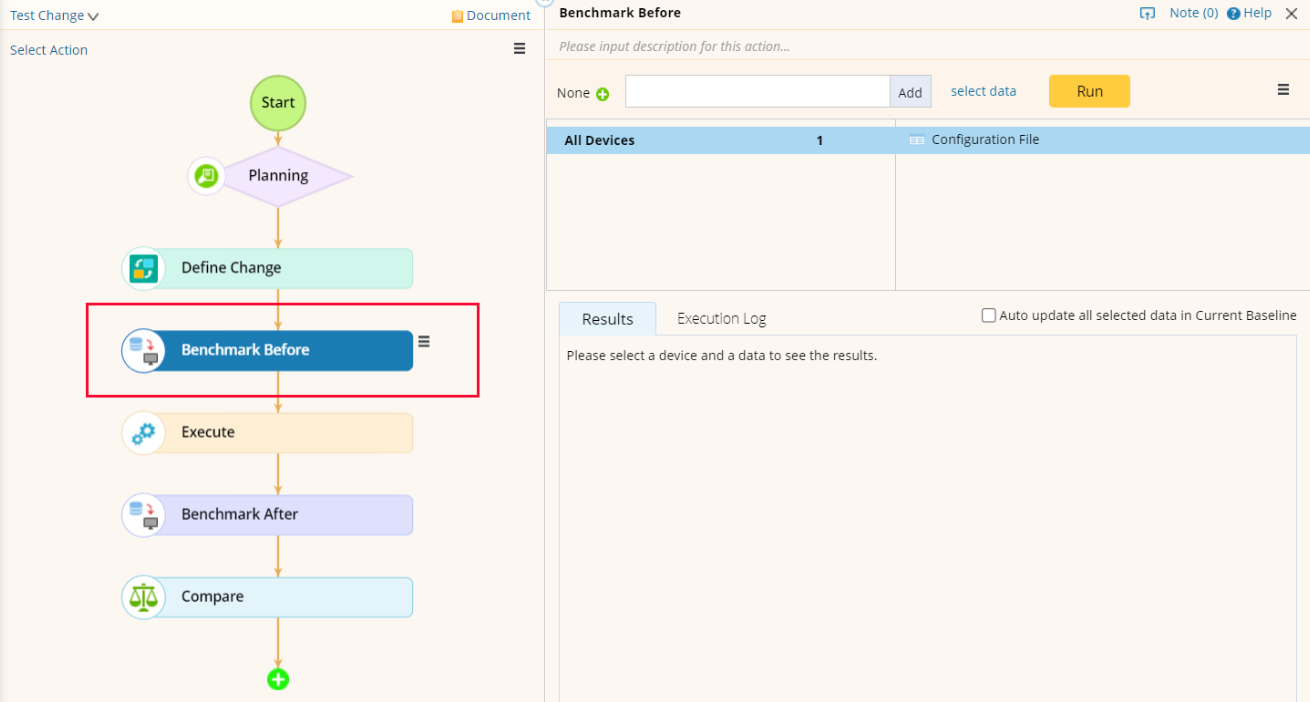The height and width of the screenshot is (702, 1310).
Task: Open the Select Action panel hamburger menu
Action: [520, 49]
